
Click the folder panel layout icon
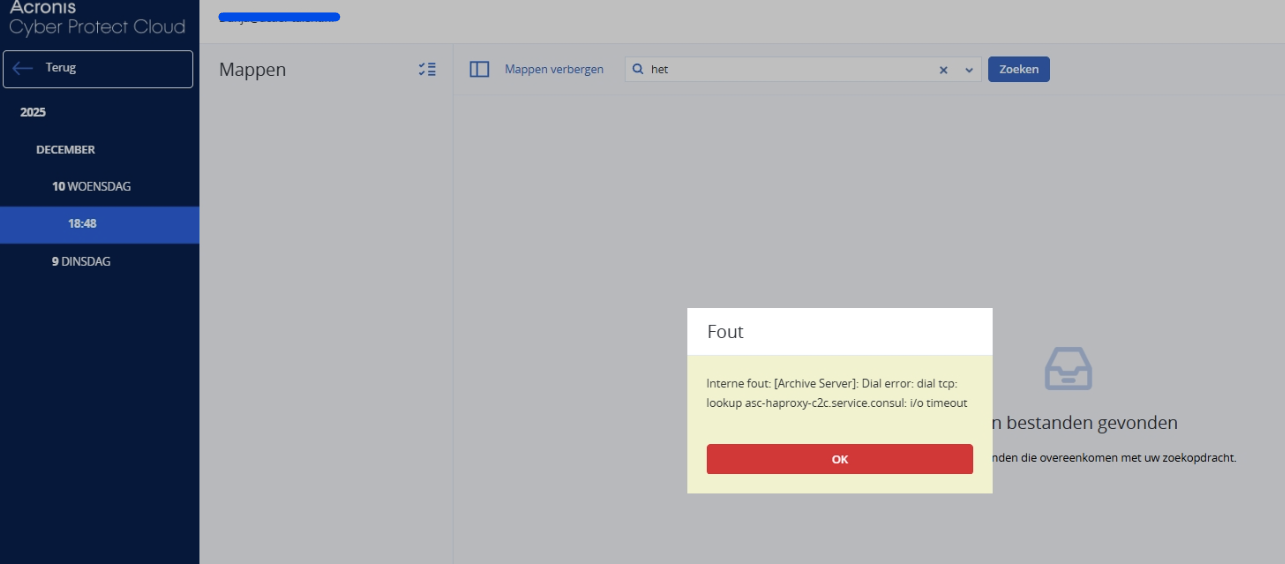pyautogui.click(x=479, y=70)
